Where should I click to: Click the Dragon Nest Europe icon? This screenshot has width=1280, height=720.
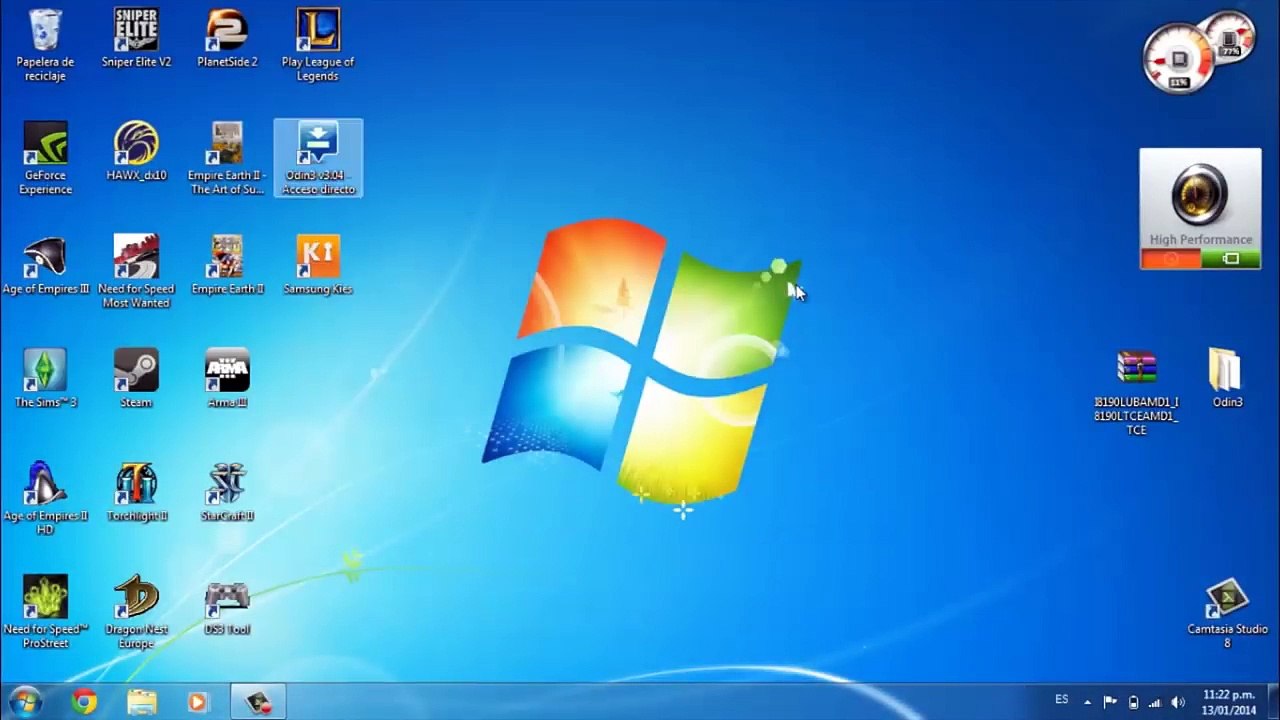coord(136,612)
